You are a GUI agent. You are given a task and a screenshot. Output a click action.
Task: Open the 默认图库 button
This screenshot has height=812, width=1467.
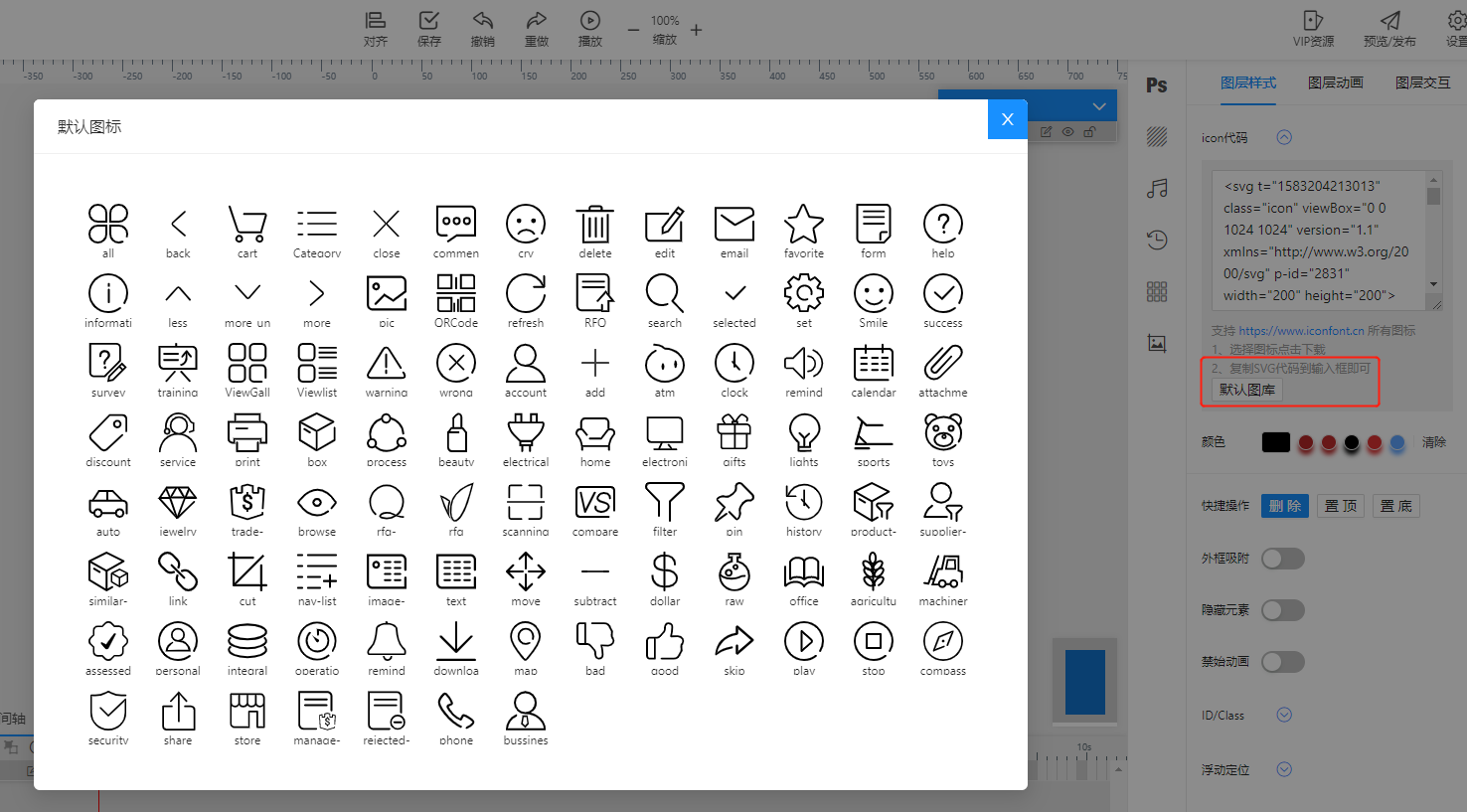tap(1247, 390)
